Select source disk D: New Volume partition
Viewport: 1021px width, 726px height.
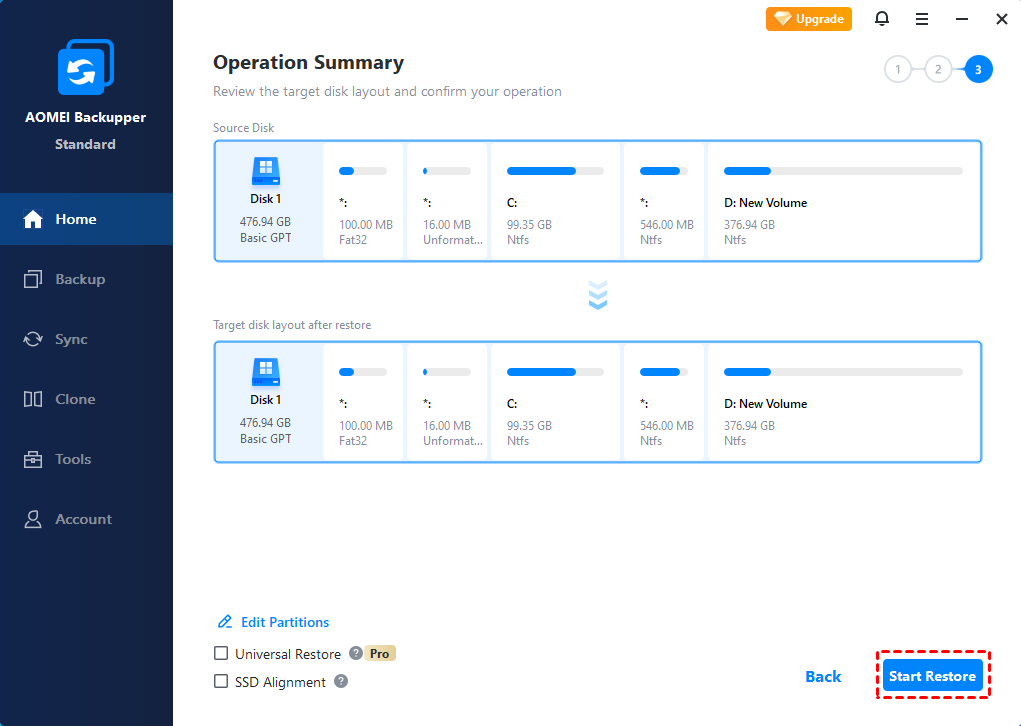click(x=844, y=201)
